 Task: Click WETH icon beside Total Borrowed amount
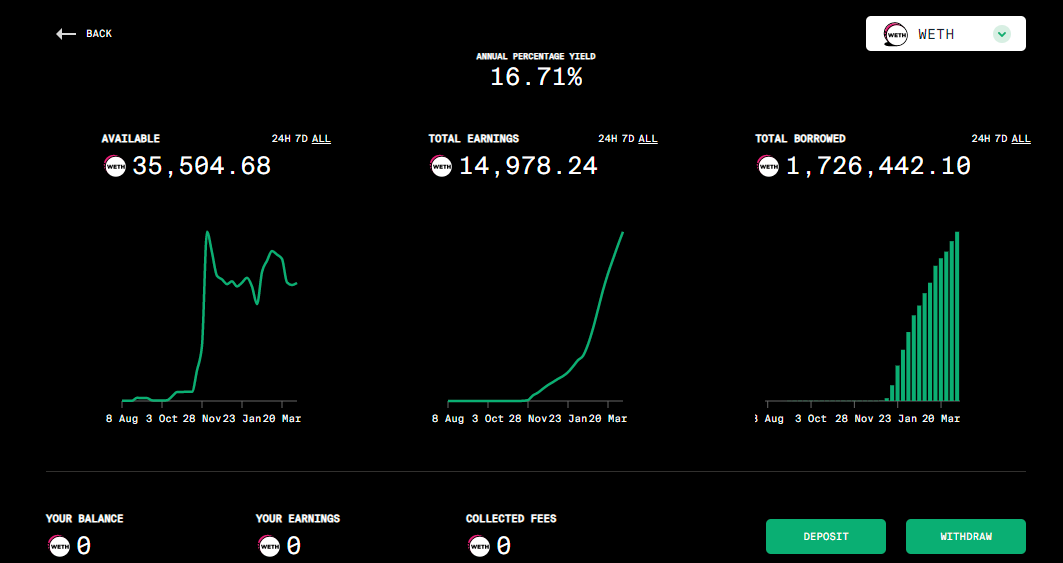click(768, 166)
